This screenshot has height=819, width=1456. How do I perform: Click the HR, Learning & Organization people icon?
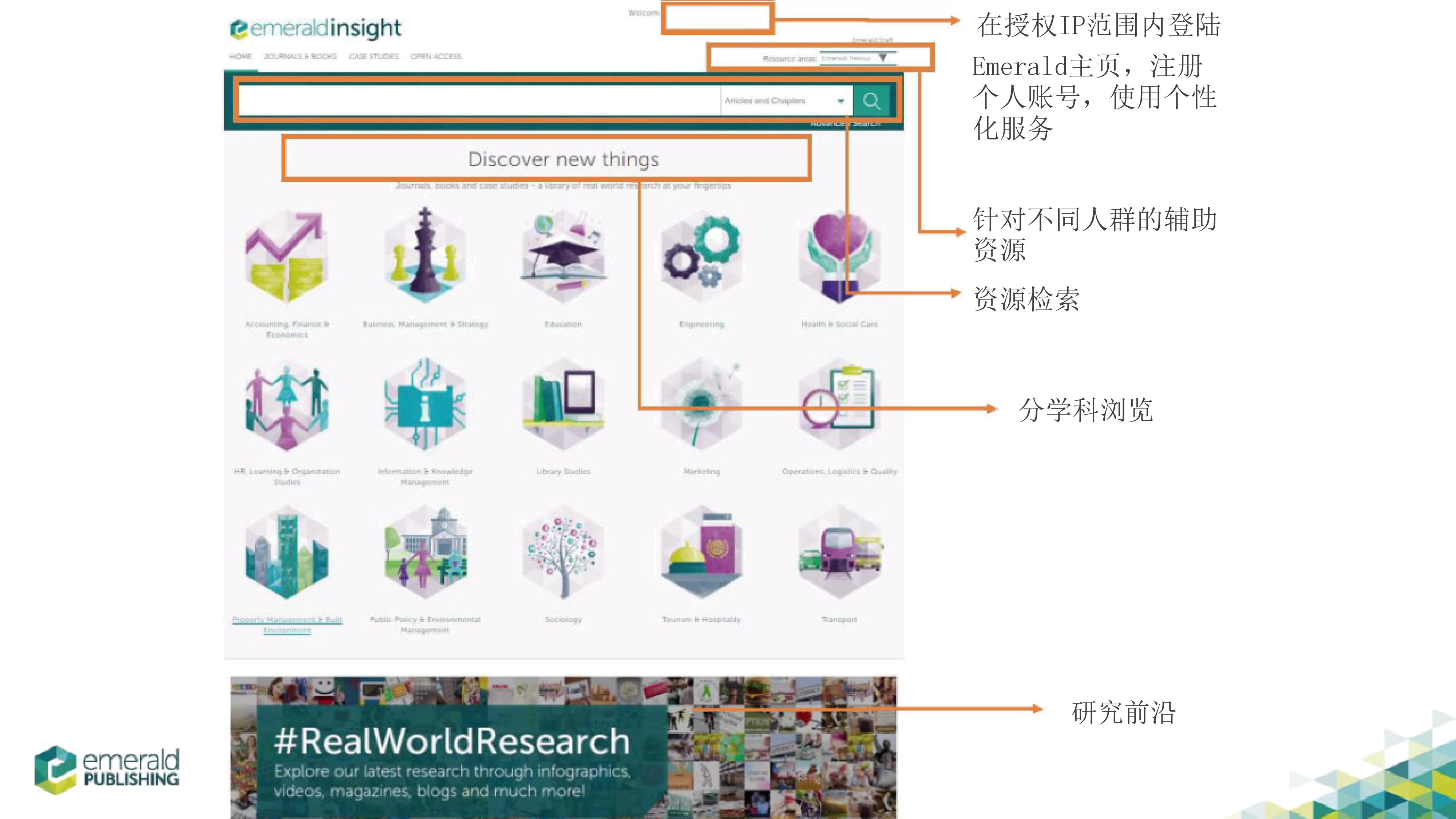pyautogui.click(x=286, y=404)
